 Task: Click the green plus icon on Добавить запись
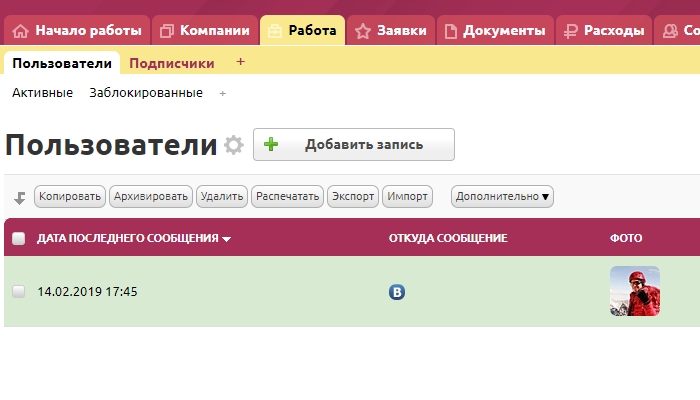[271, 144]
